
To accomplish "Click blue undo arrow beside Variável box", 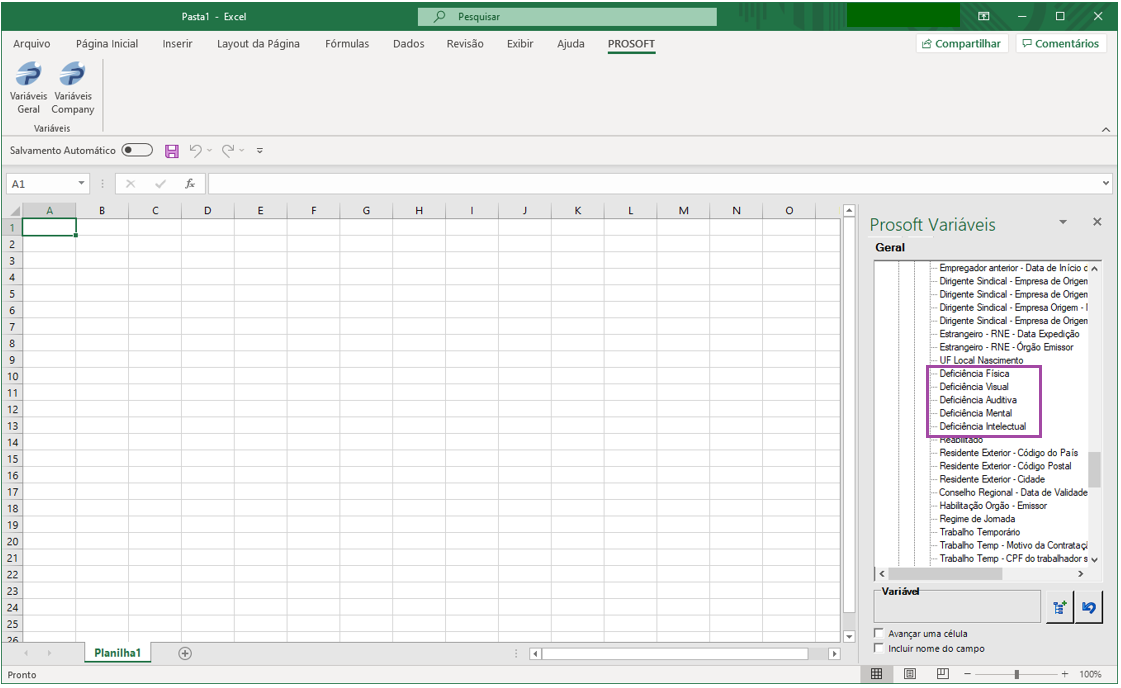I will click(1088, 607).
